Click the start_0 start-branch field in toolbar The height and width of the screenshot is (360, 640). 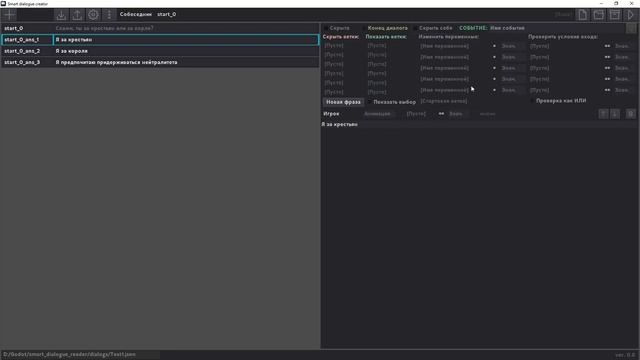coord(167,14)
